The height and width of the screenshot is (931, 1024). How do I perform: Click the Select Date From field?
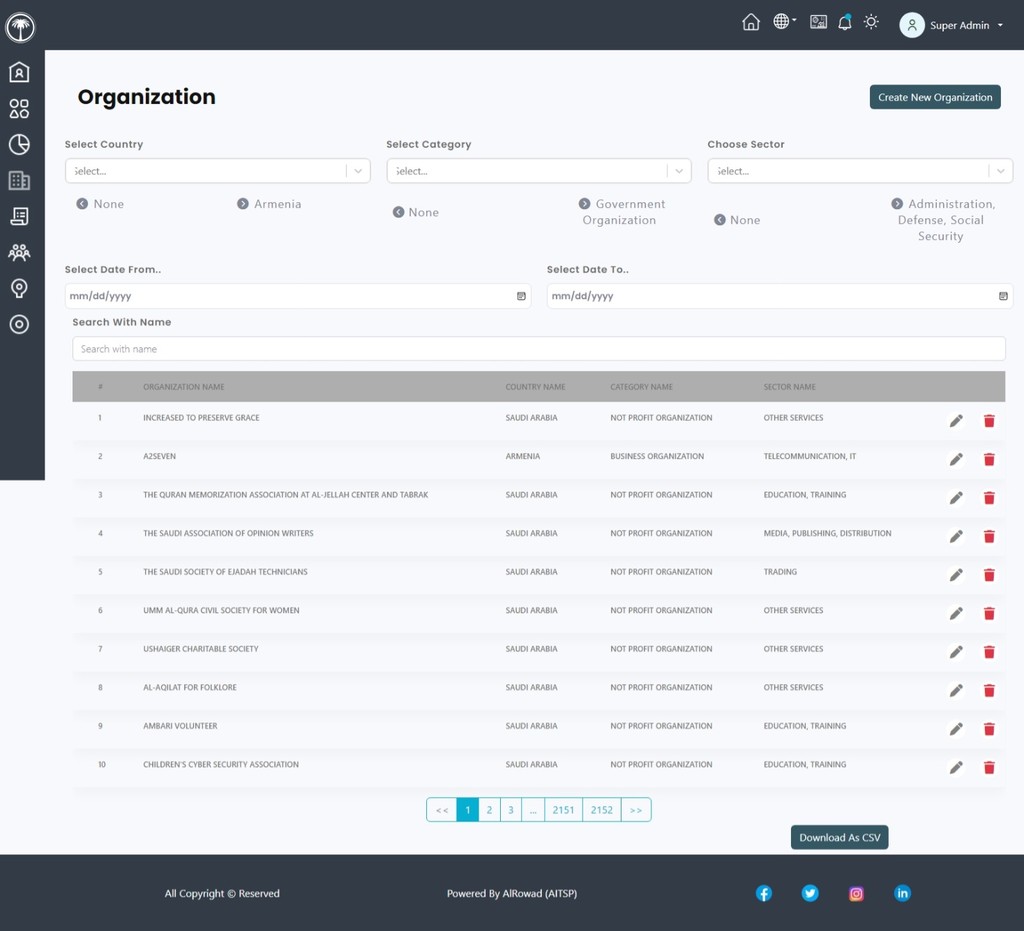[x=298, y=296]
